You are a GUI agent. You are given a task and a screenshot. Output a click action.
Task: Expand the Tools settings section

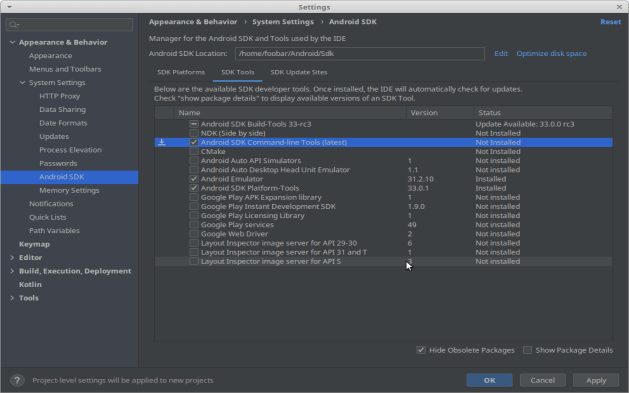click(x=12, y=298)
